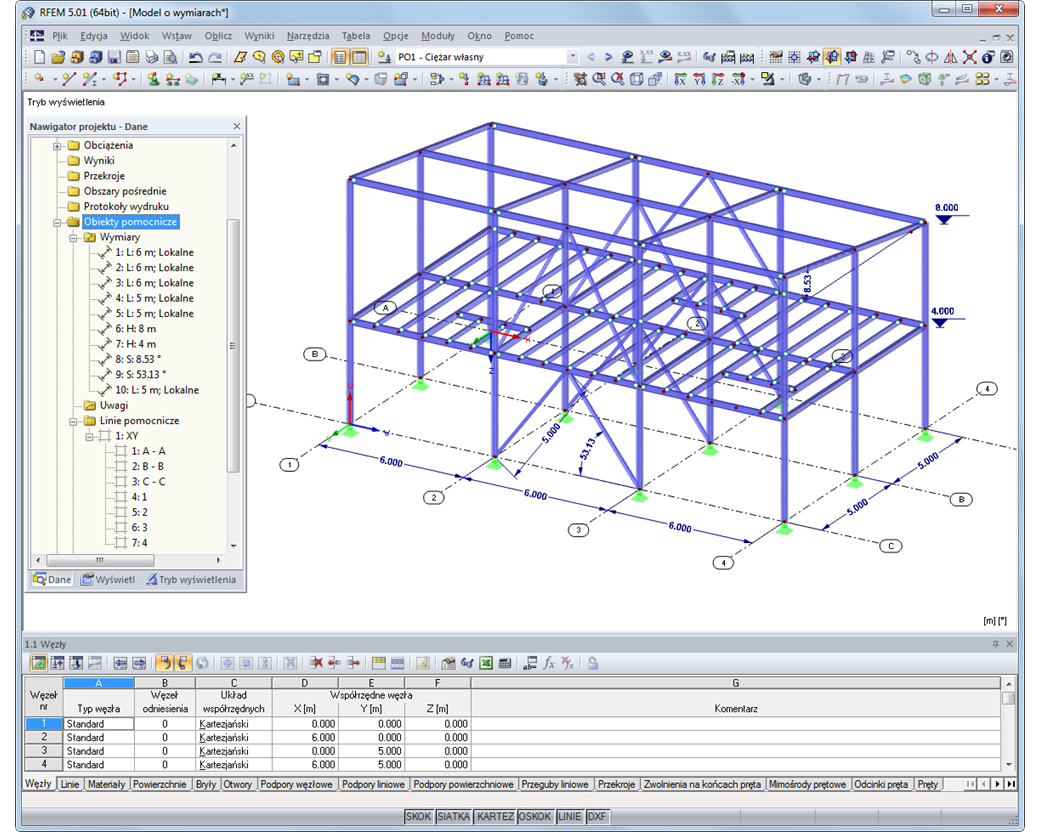Collapse the Linie pomocnicze node
Viewport: 1040px width, 832px height.
pyautogui.click(x=73, y=421)
